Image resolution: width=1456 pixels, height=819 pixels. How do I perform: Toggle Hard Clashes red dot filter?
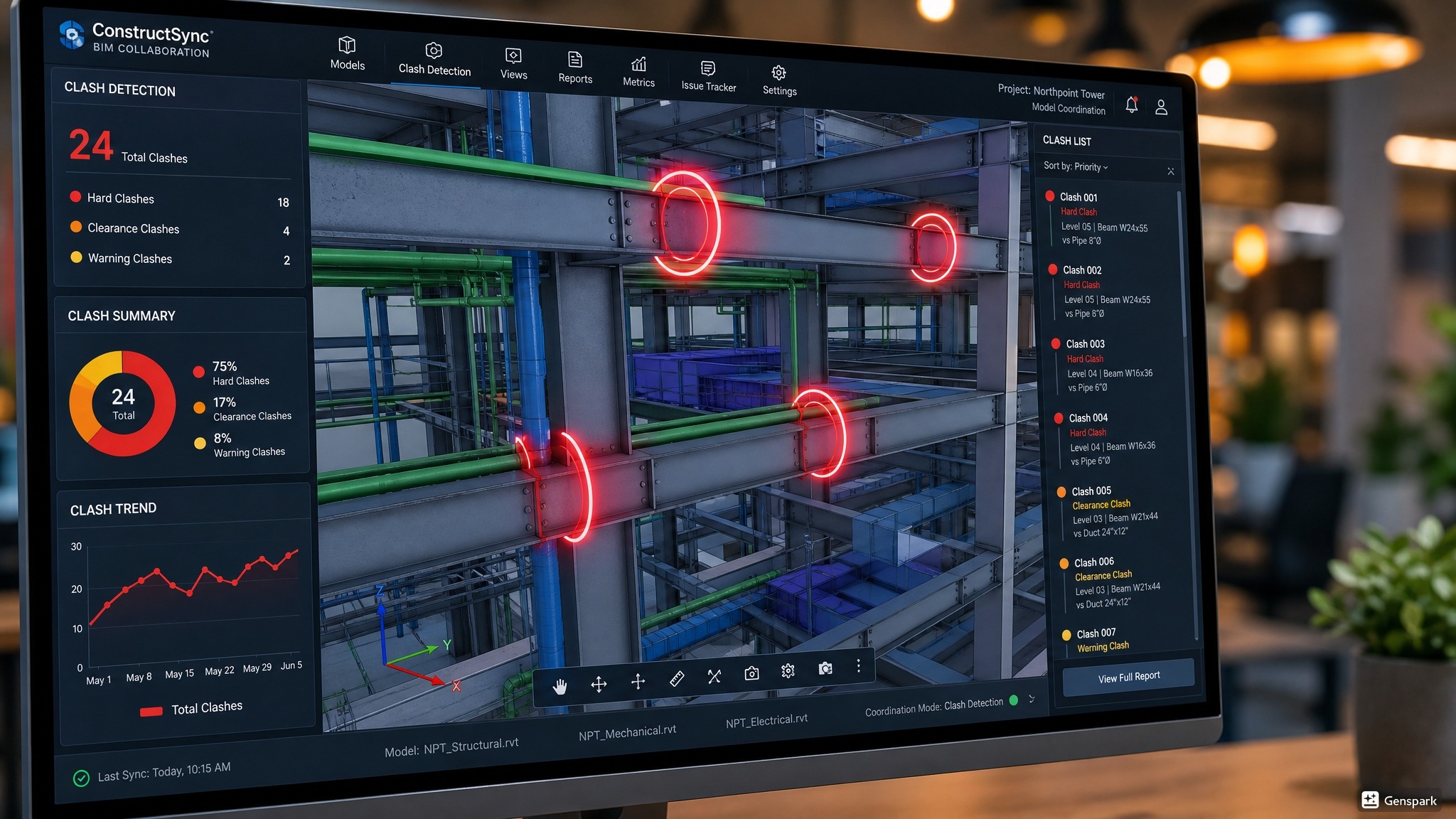click(x=75, y=196)
